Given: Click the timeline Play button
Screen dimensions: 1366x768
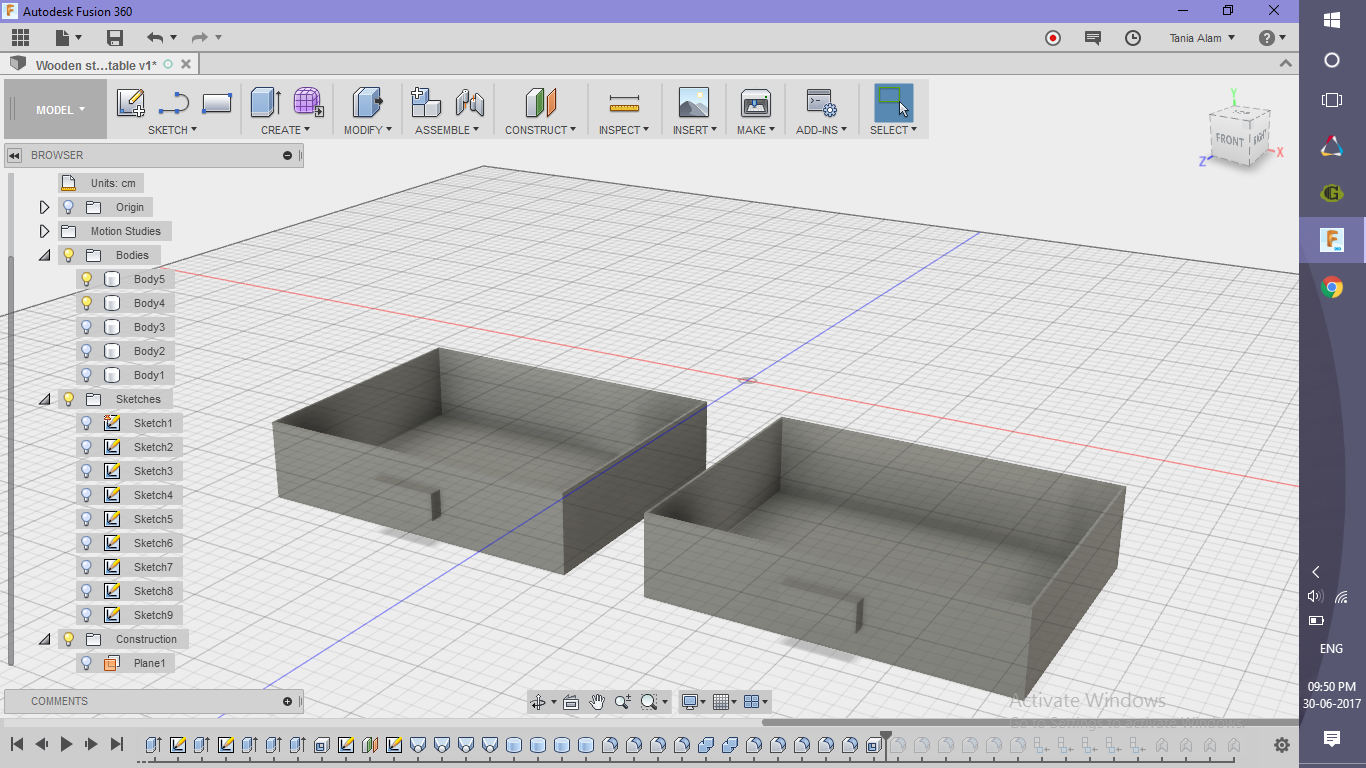Looking at the screenshot, I should pyautogui.click(x=66, y=744).
